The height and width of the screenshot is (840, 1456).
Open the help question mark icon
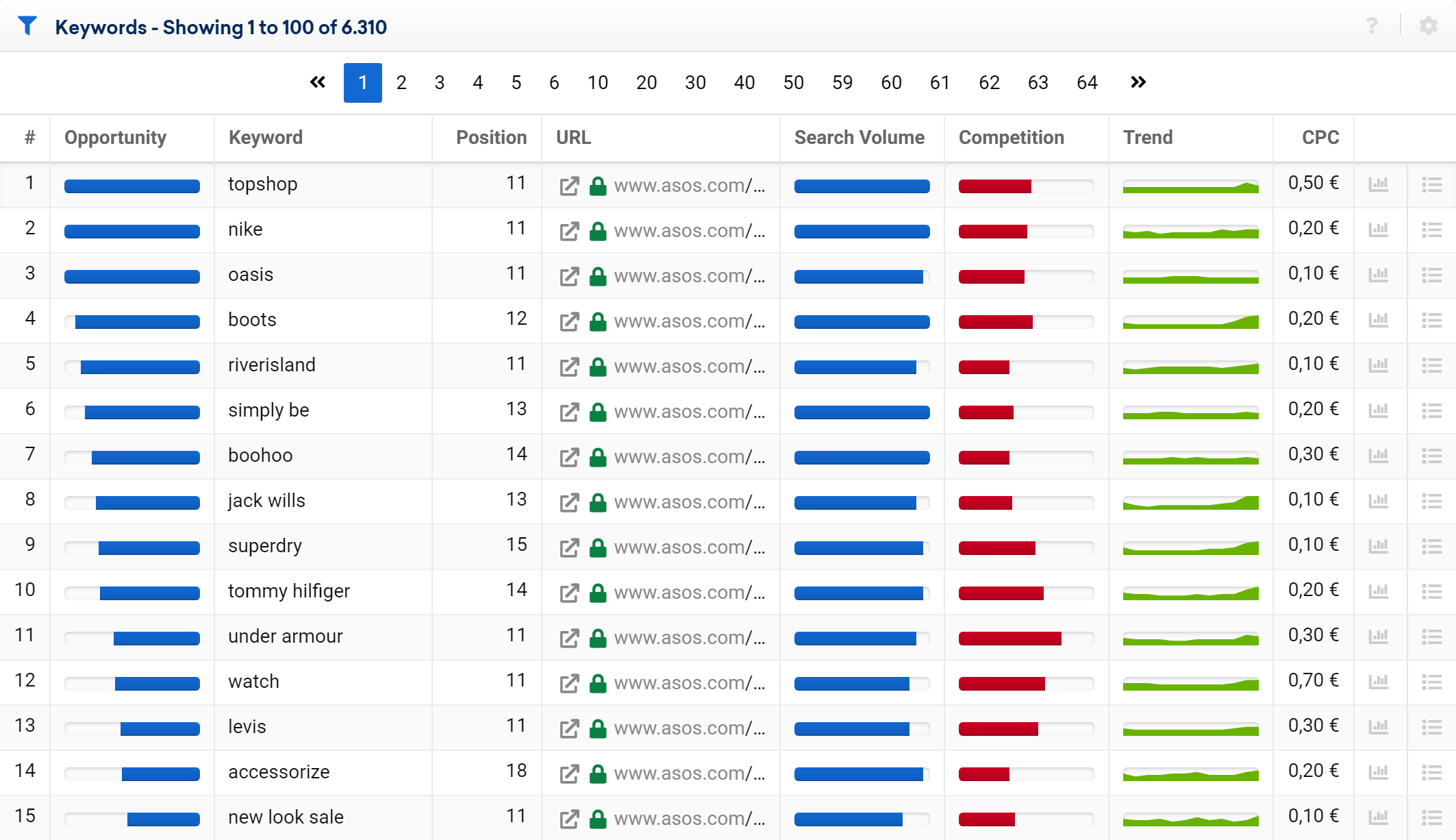click(1372, 26)
